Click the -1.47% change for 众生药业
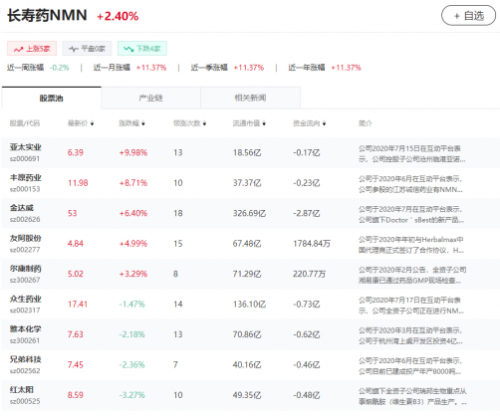Screen dimensions: 500x416 pyautogui.click(x=132, y=304)
